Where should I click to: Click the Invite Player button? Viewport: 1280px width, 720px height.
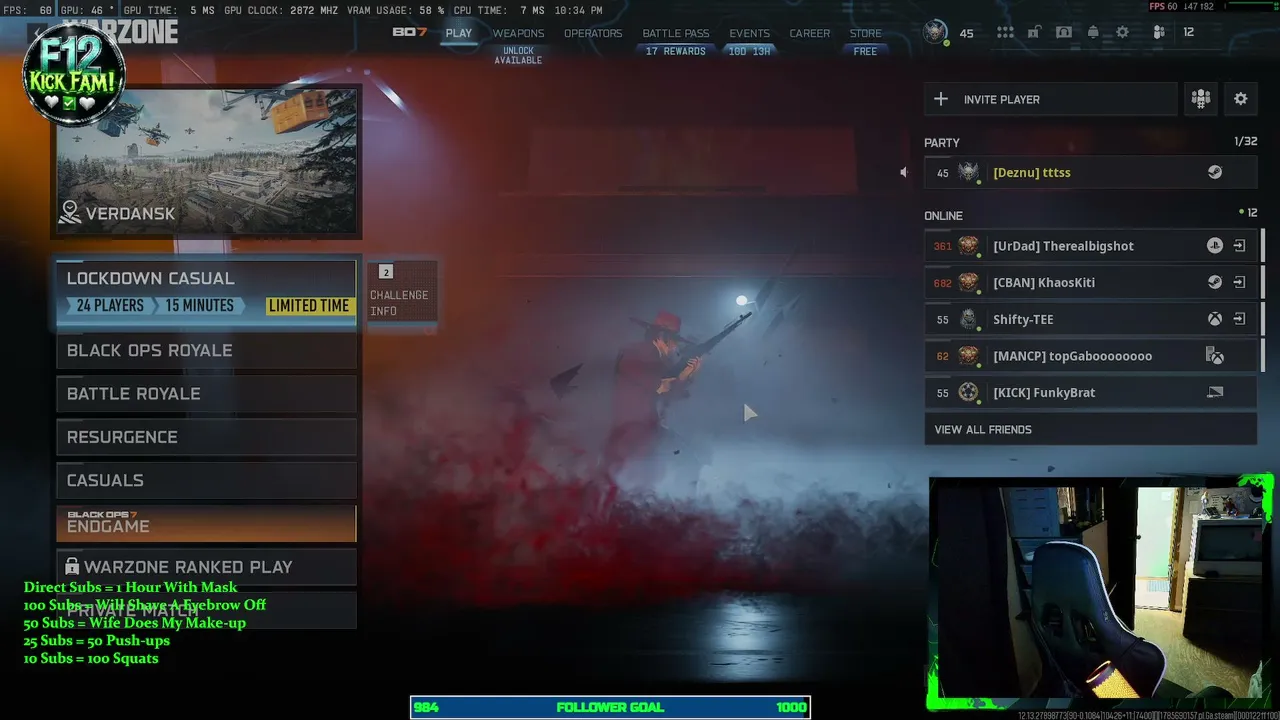(1050, 99)
